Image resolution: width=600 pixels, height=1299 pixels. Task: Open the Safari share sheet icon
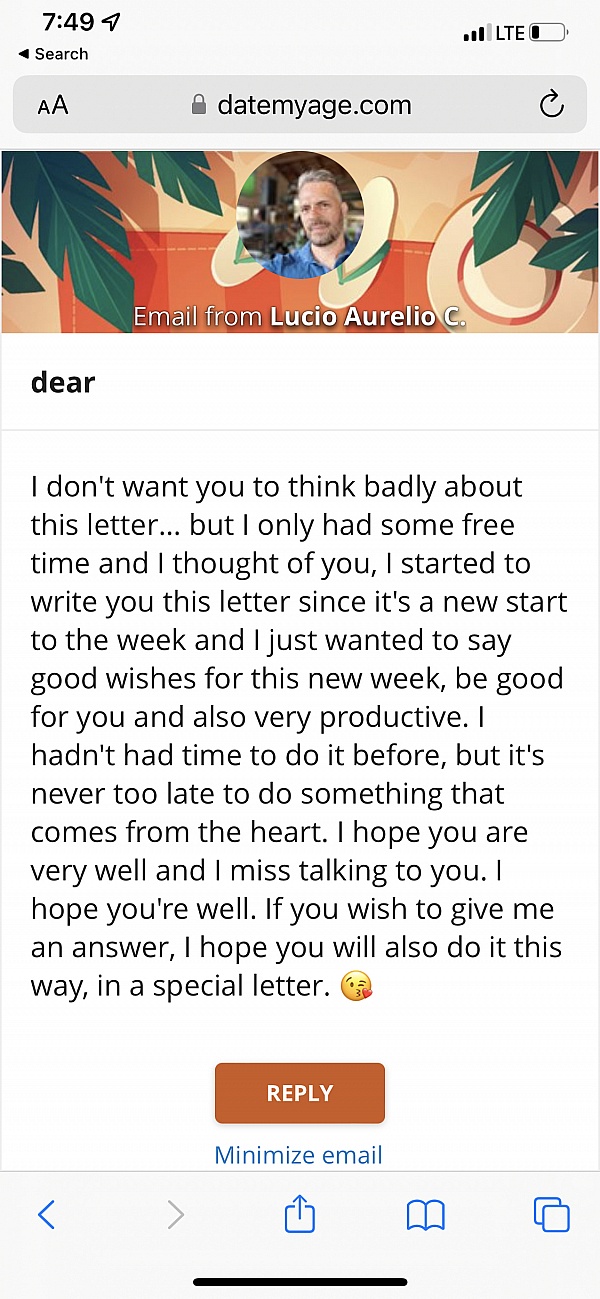tap(300, 1215)
